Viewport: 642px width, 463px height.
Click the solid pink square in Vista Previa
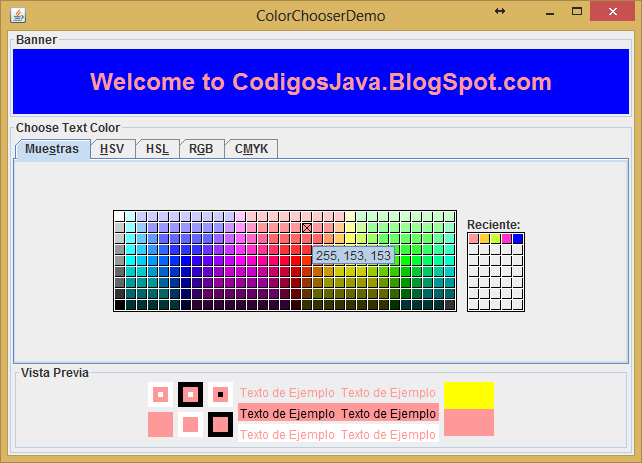tap(160, 425)
